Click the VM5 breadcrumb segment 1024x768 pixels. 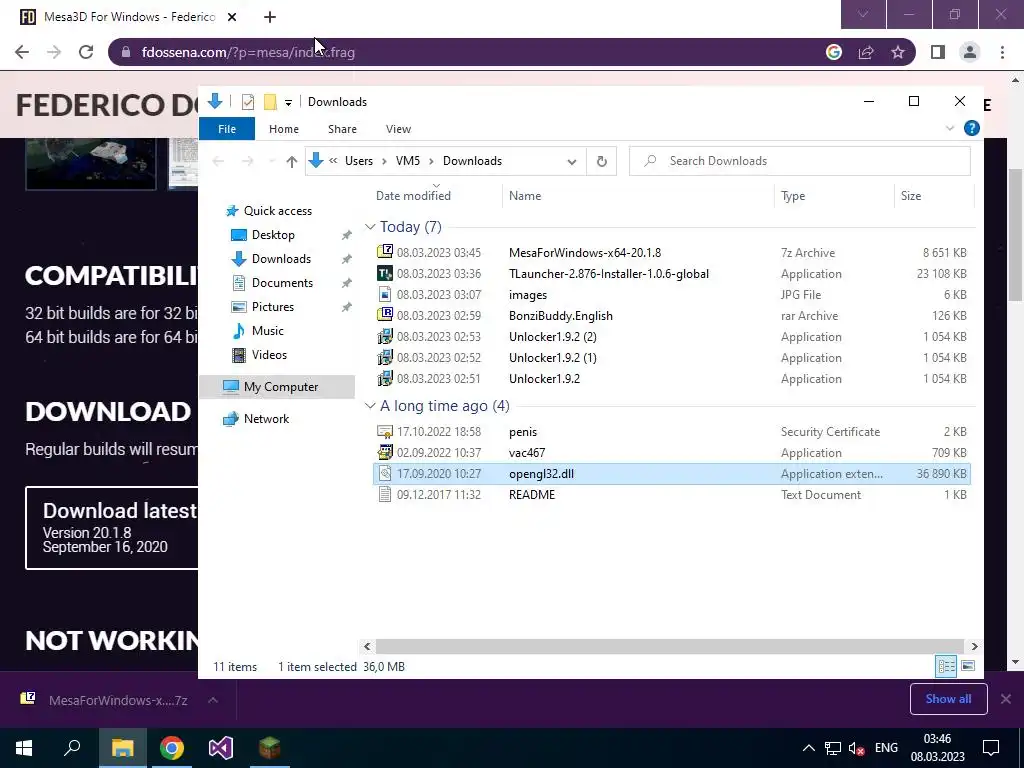[x=408, y=161]
